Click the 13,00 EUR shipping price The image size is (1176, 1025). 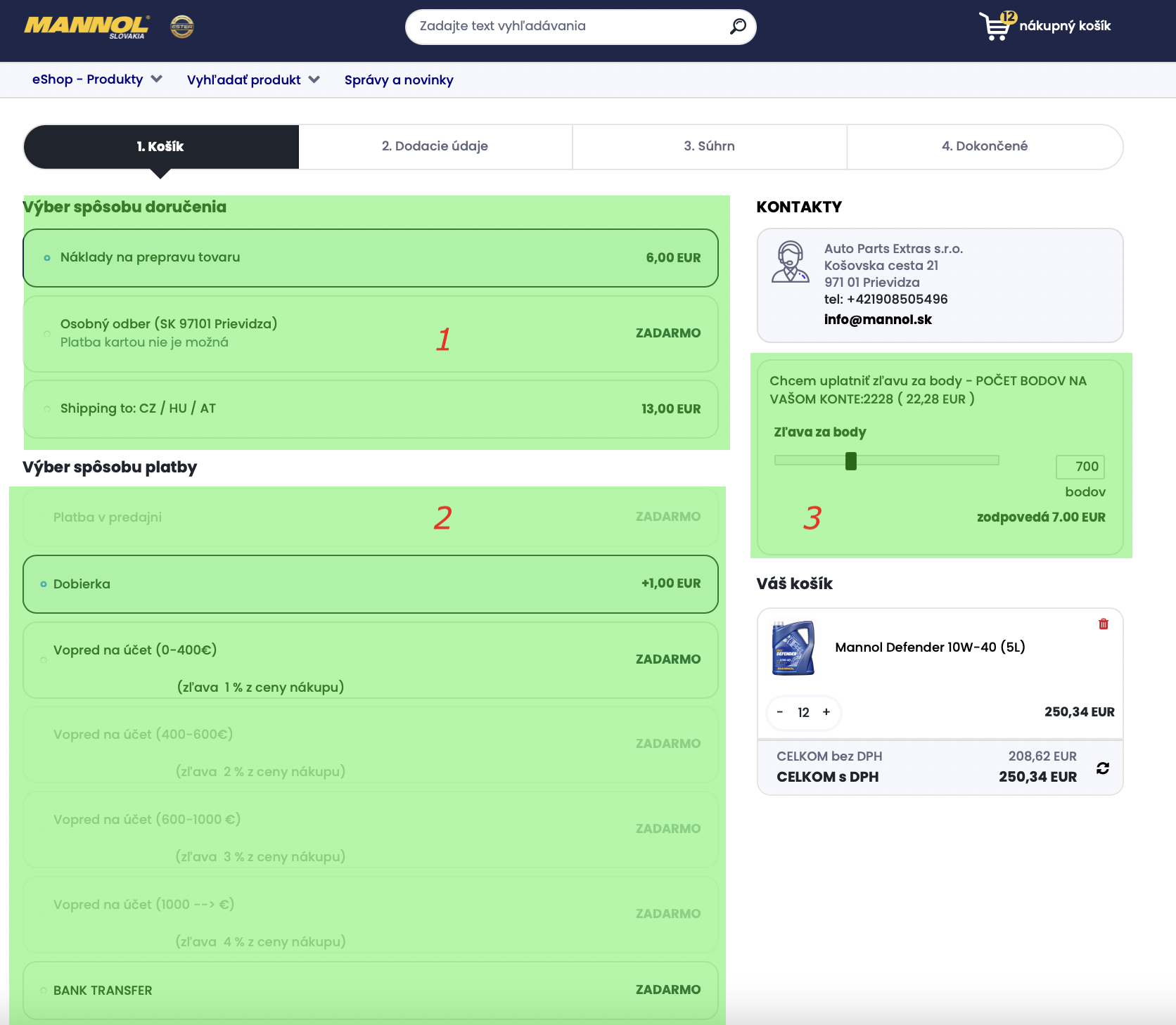671,409
